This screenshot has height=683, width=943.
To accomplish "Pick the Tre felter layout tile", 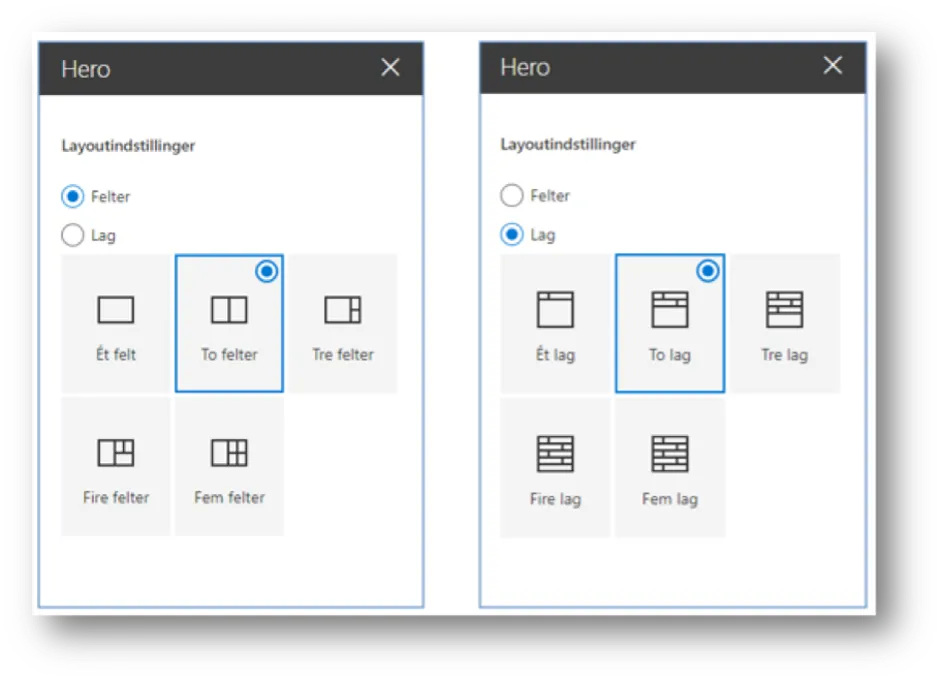I will (343, 323).
